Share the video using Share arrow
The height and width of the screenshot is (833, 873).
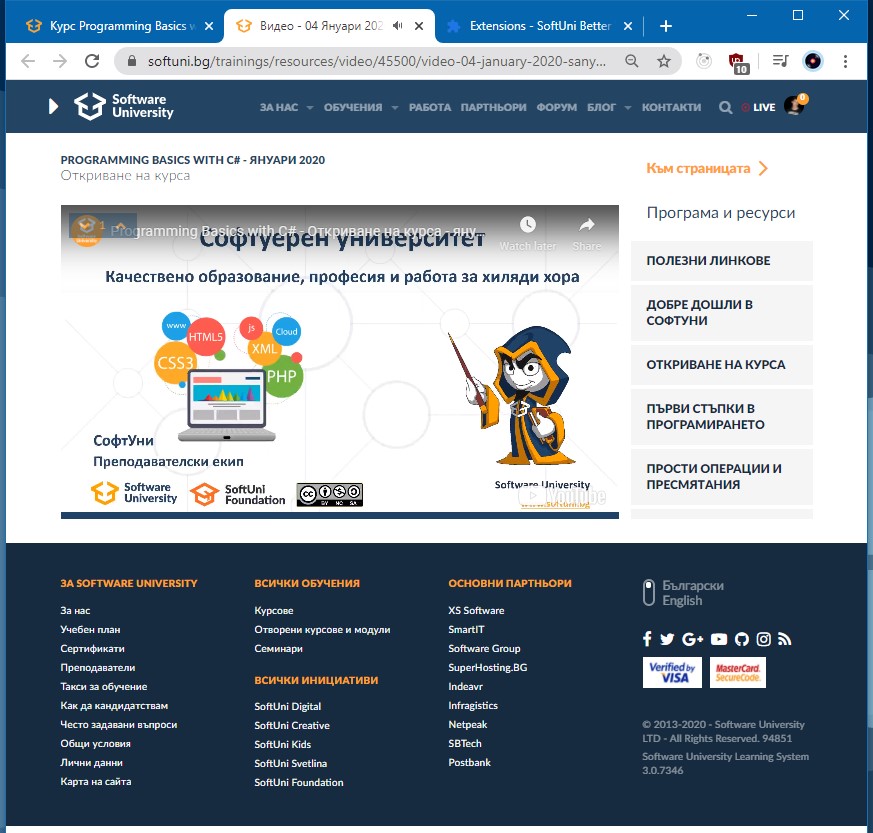point(587,225)
